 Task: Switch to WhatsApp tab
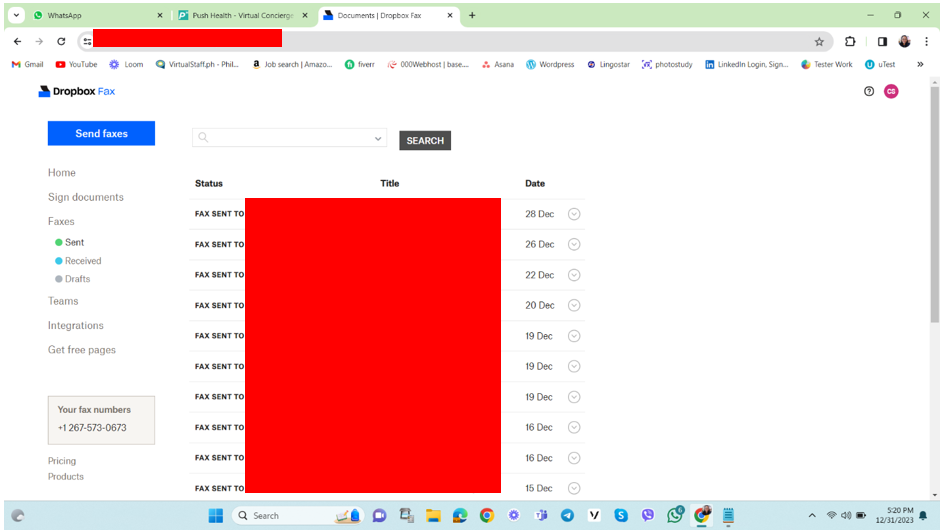(x=96, y=16)
